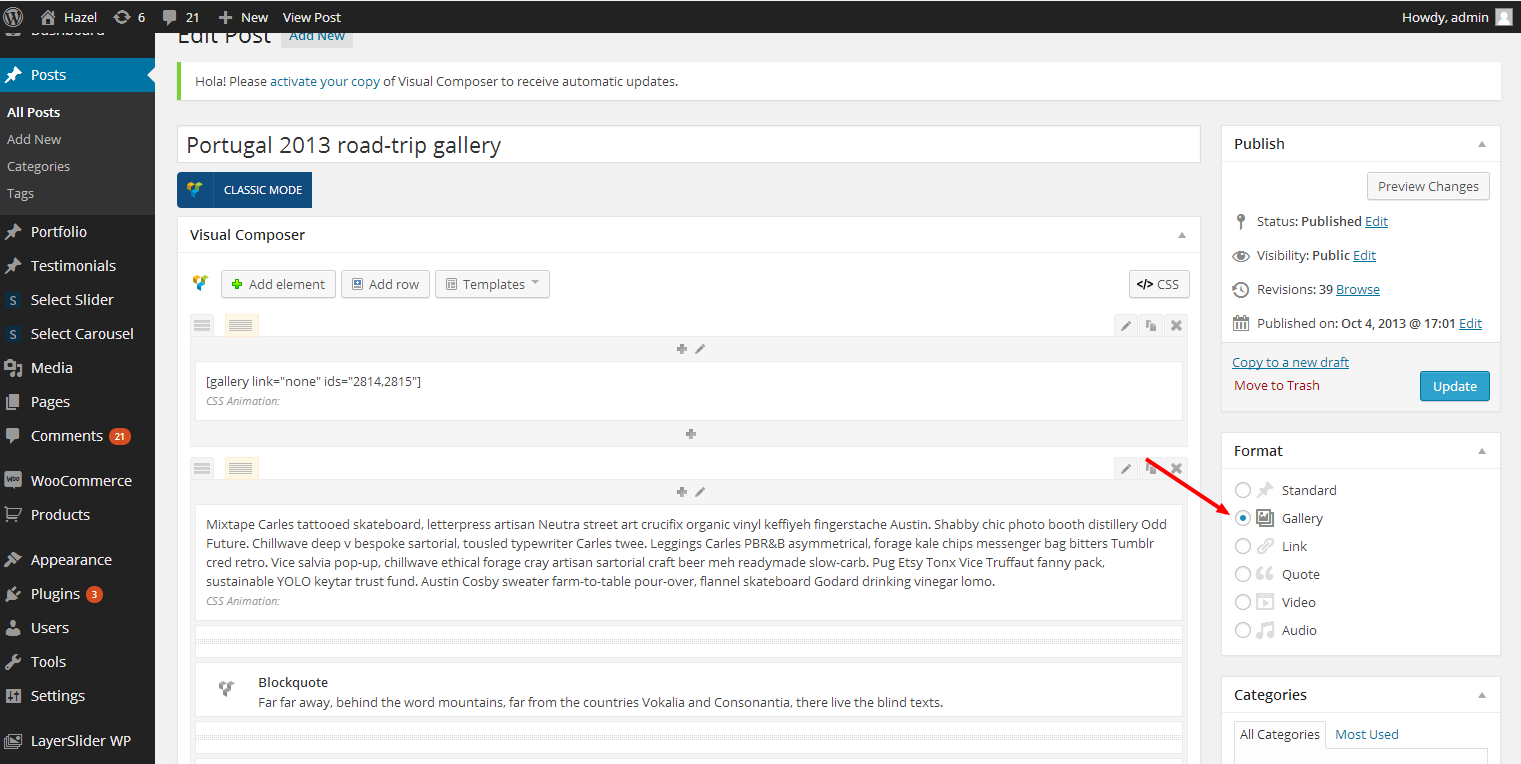This screenshot has width=1521, height=764.
Task: Open WooCommerce in the sidebar menu
Action: point(81,481)
